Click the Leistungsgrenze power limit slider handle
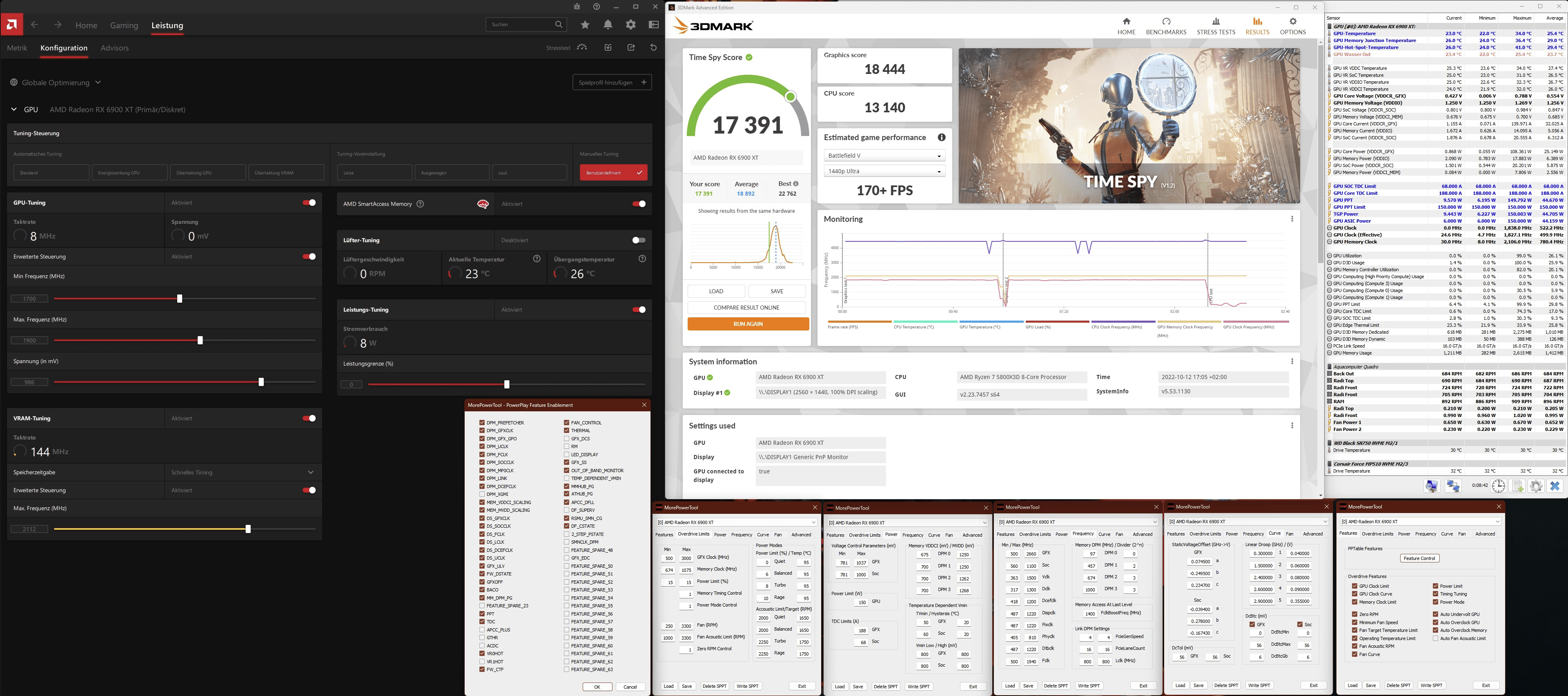1568x696 pixels. point(506,384)
